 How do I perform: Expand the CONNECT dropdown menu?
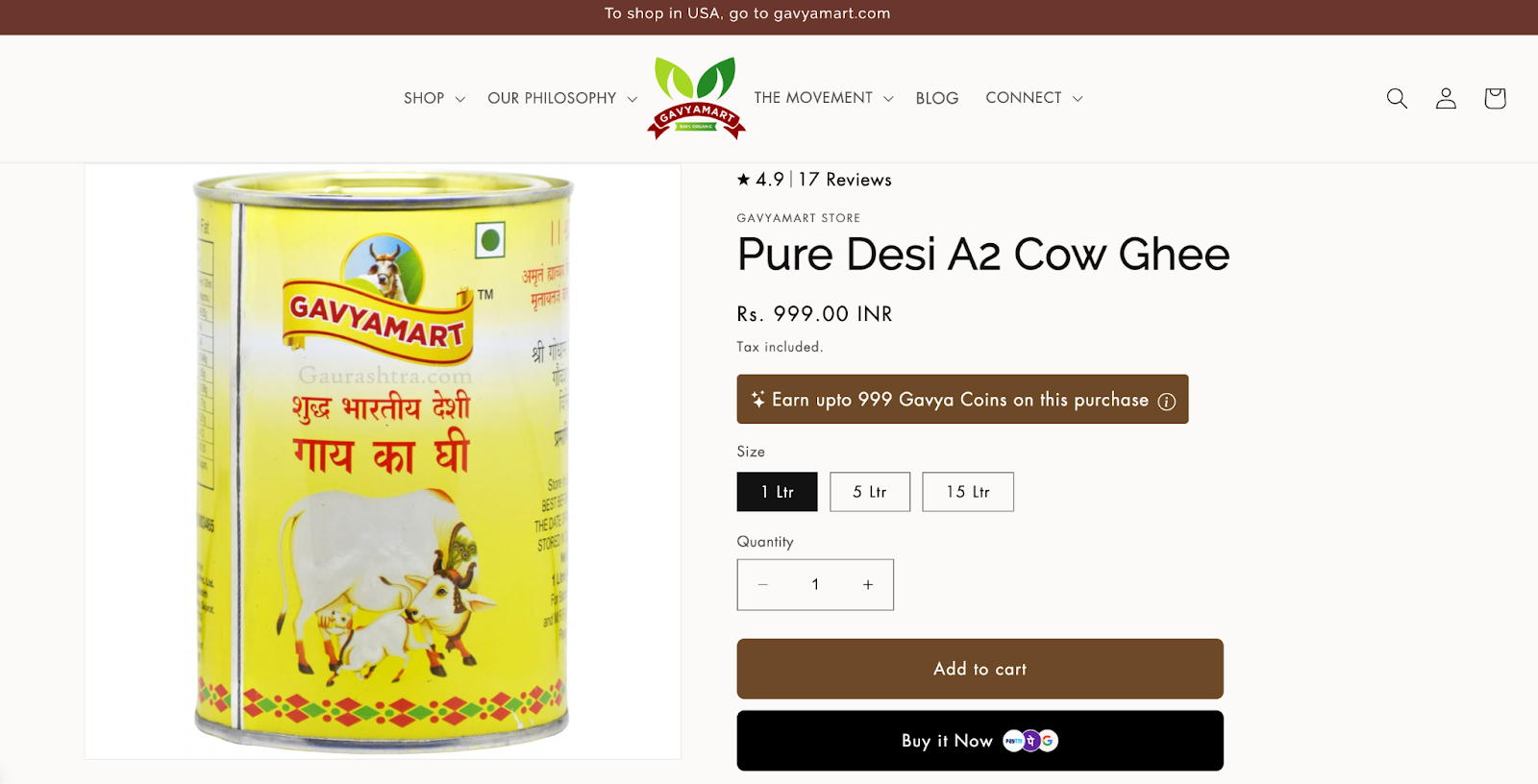pos(1034,98)
